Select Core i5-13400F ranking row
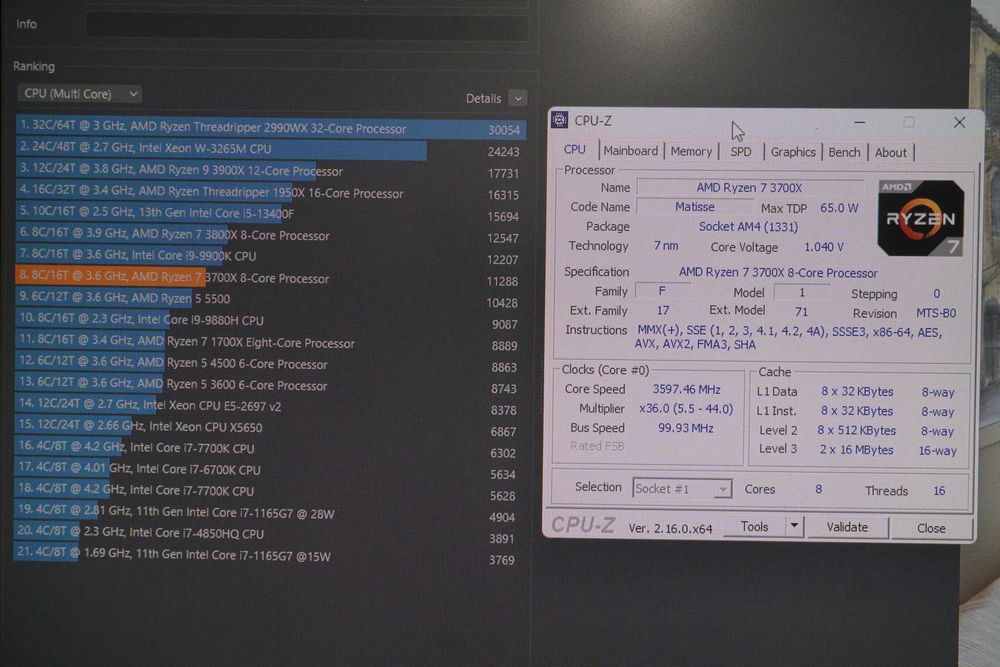This screenshot has height=667, width=1000. click(270, 214)
